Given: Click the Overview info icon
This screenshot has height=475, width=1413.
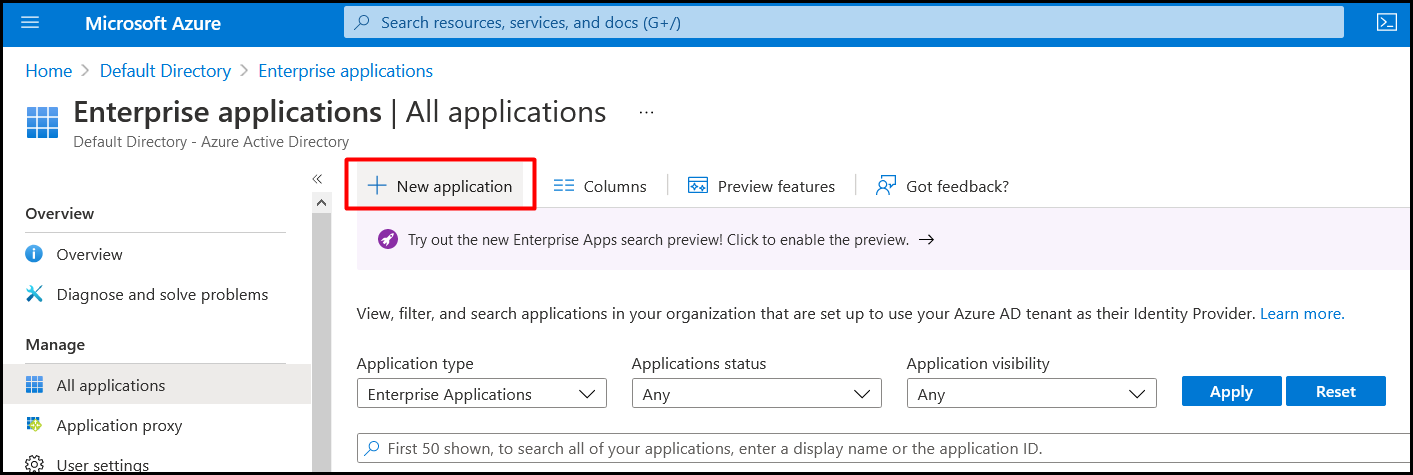Looking at the screenshot, I should click(35, 254).
